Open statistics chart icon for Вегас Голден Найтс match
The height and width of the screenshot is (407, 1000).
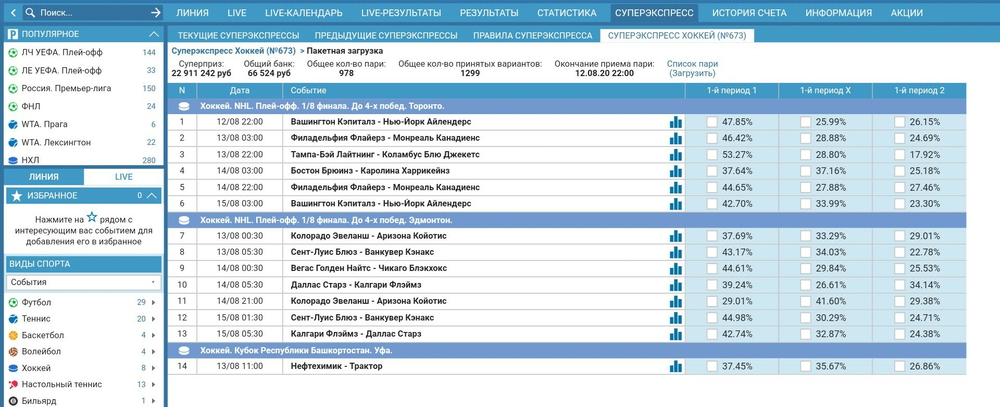point(675,269)
